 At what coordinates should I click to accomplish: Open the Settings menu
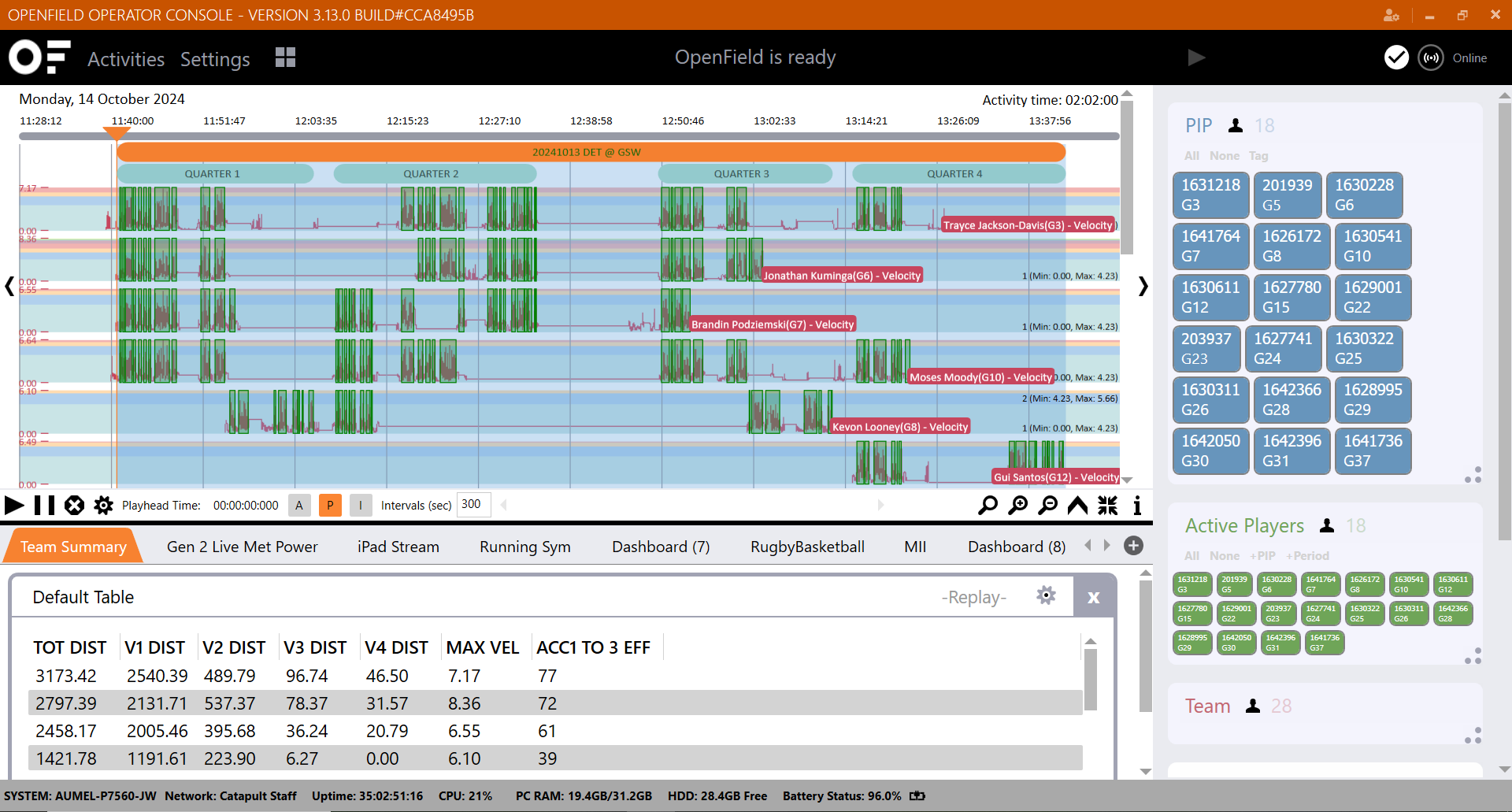point(215,59)
